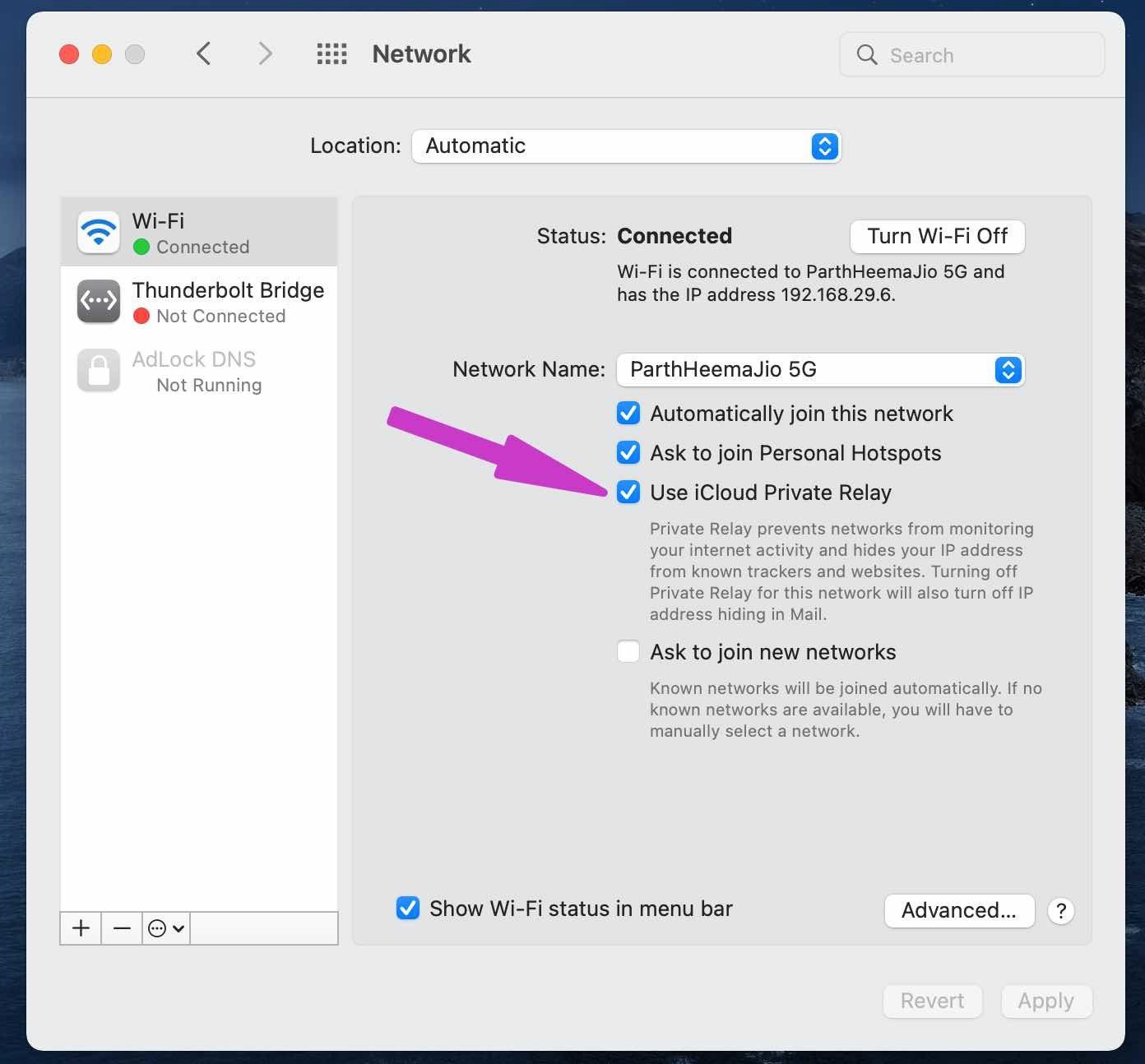Open Advanced network settings
The width and height of the screenshot is (1145, 1064).
click(959, 911)
